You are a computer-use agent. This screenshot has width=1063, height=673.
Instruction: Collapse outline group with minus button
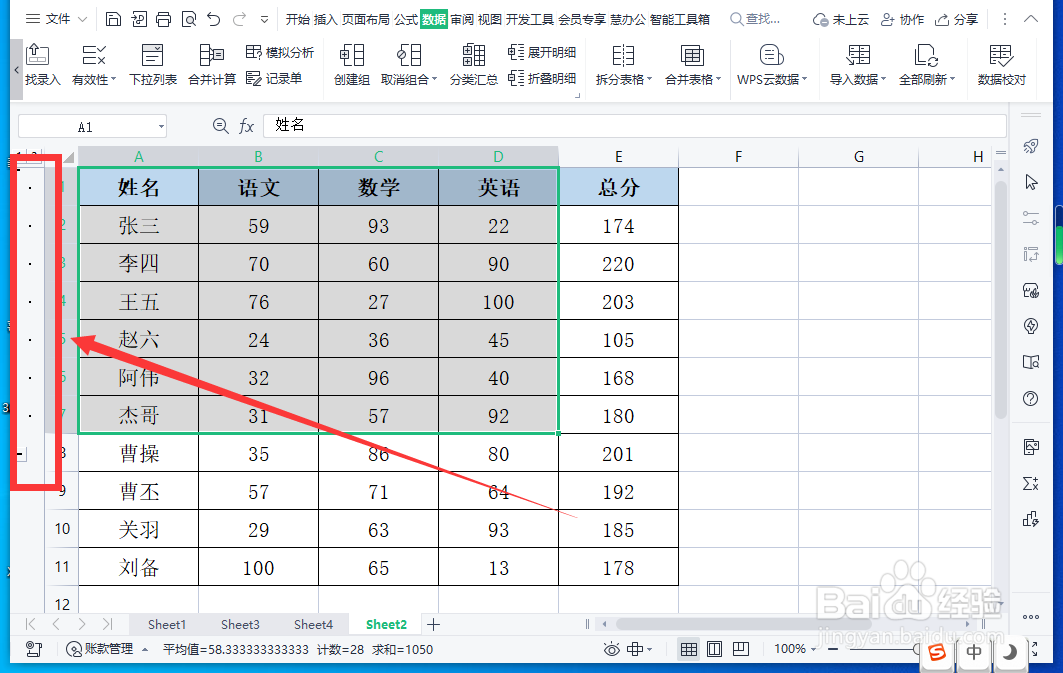[x=20, y=454]
